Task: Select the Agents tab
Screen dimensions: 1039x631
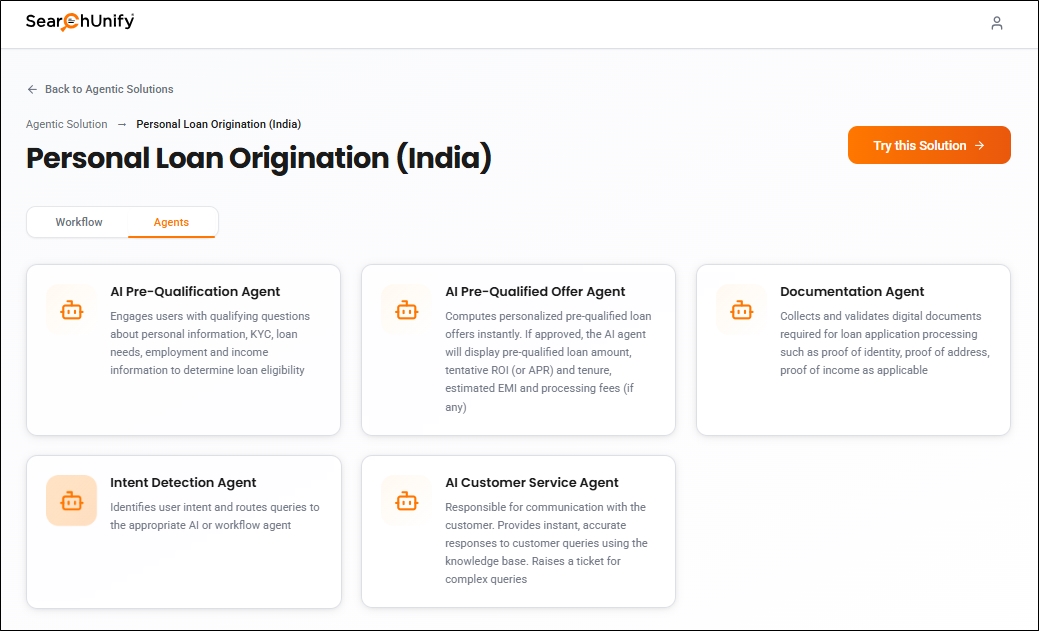Action: [x=171, y=222]
